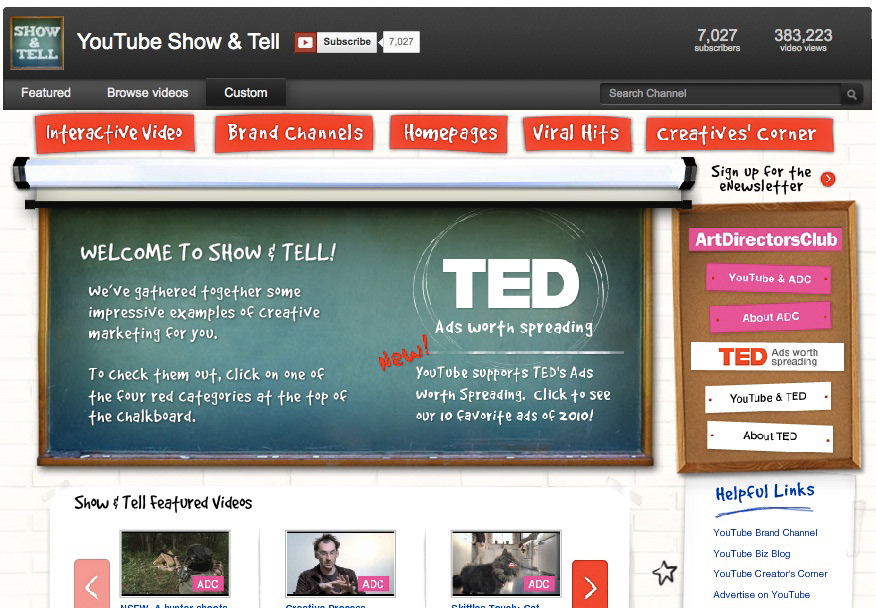Play the hunter video thumbnail
876x608 pixels.
pyautogui.click(x=175, y=563)
